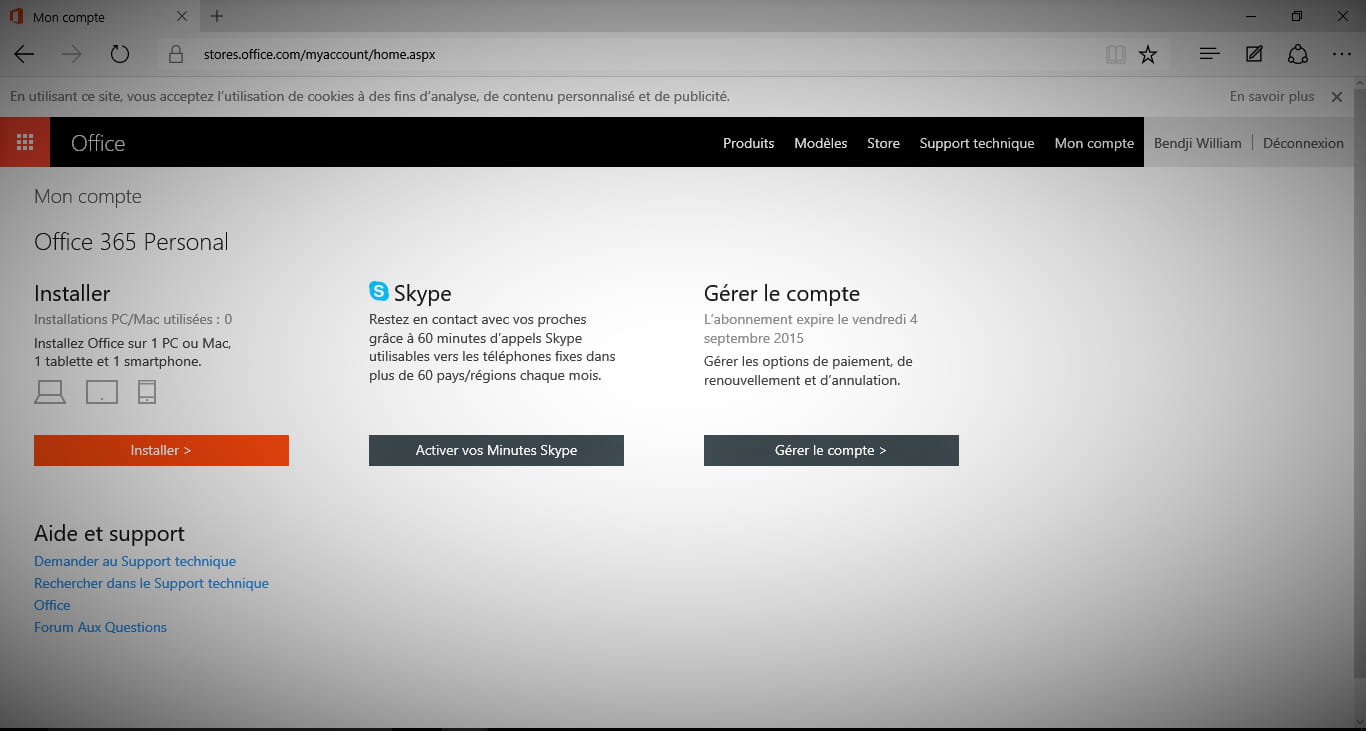Click the Office brand logo text
The width and height of the screenshot is (1366, 731).
point(98,143)
